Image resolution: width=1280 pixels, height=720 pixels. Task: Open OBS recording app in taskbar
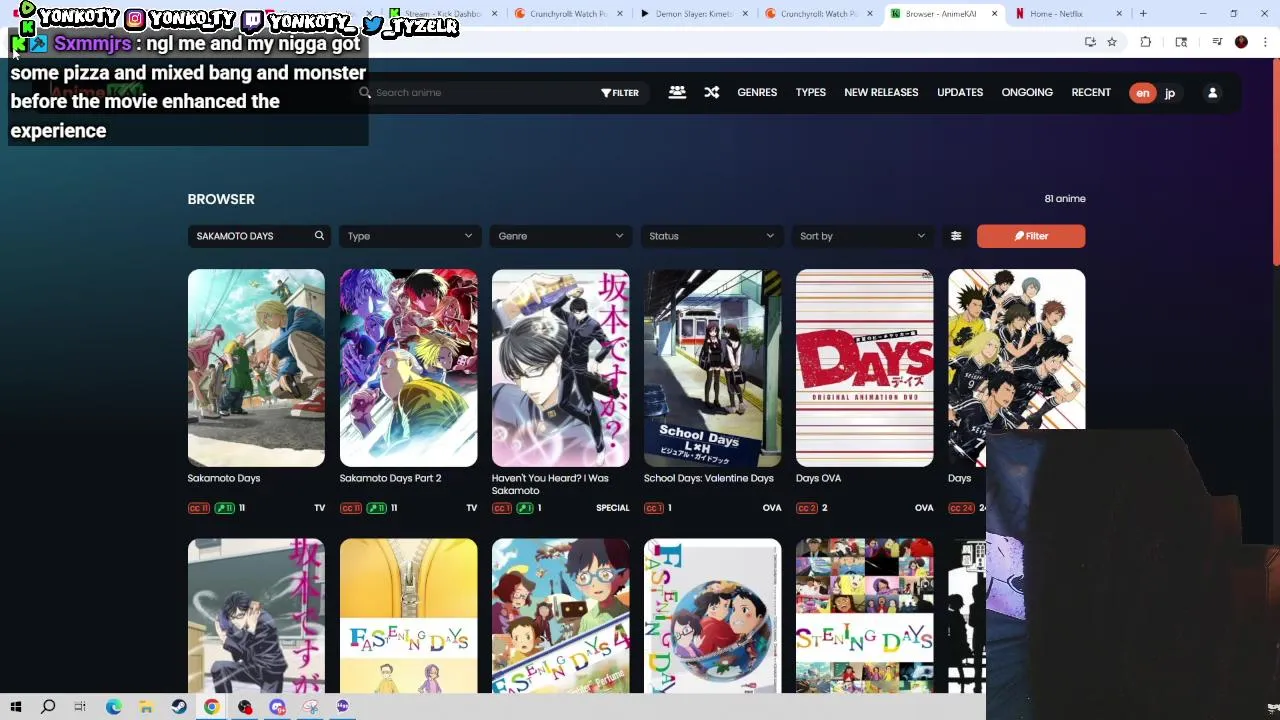click(245, 707)
